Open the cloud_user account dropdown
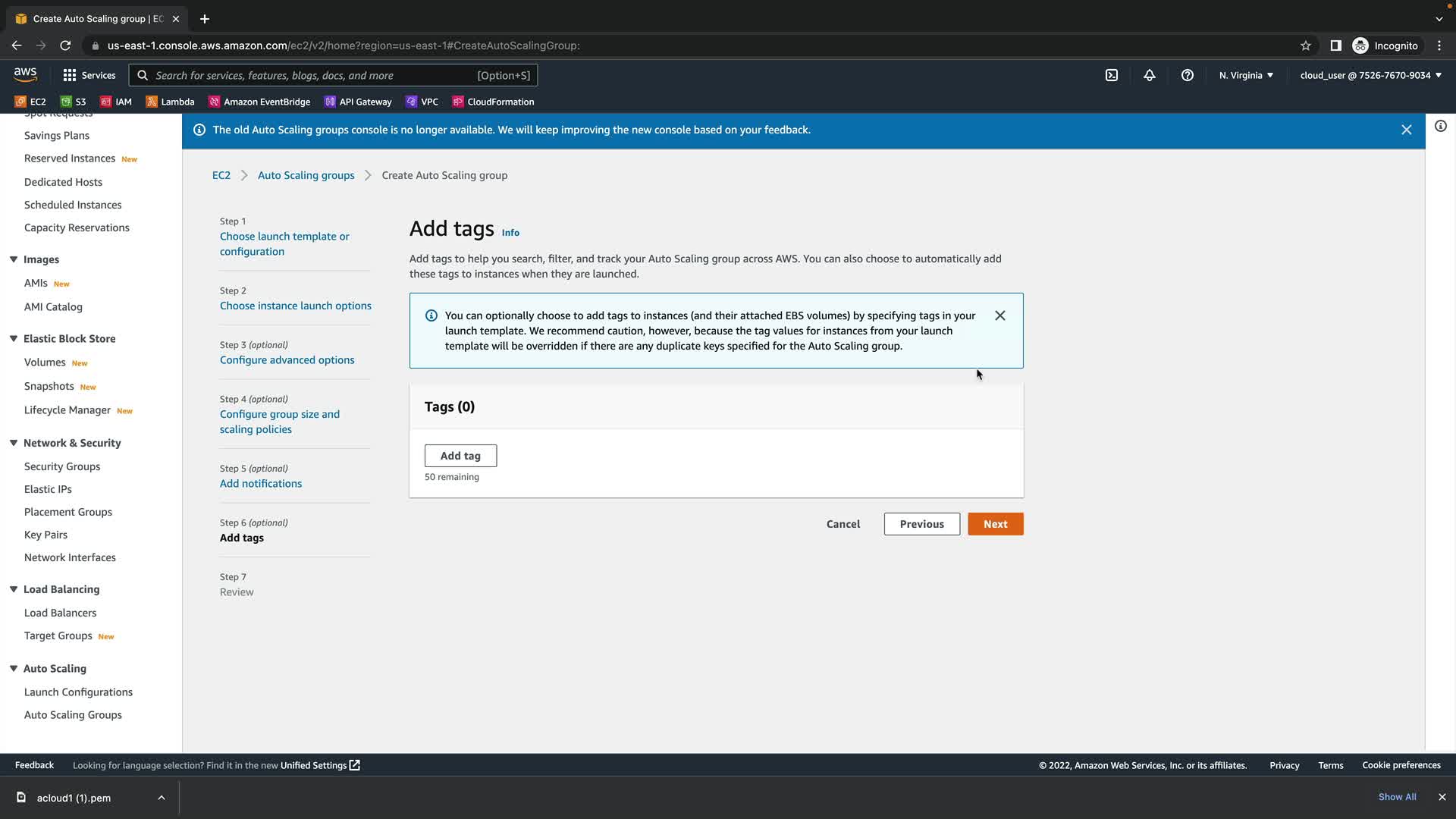The height and width of the screenshot is (819, 1456). click(1370, 75)
